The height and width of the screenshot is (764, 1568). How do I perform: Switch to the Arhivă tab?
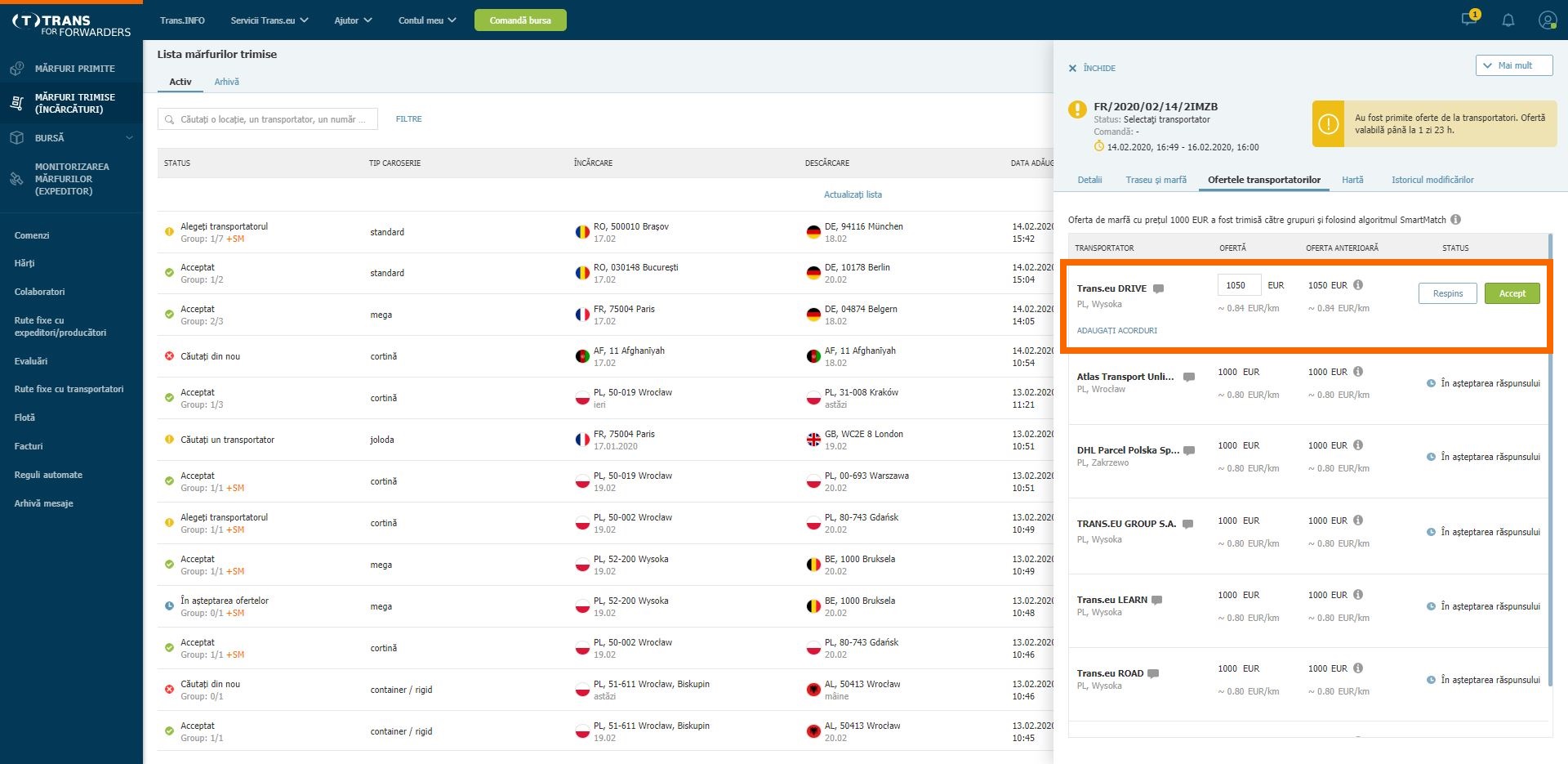226,82
